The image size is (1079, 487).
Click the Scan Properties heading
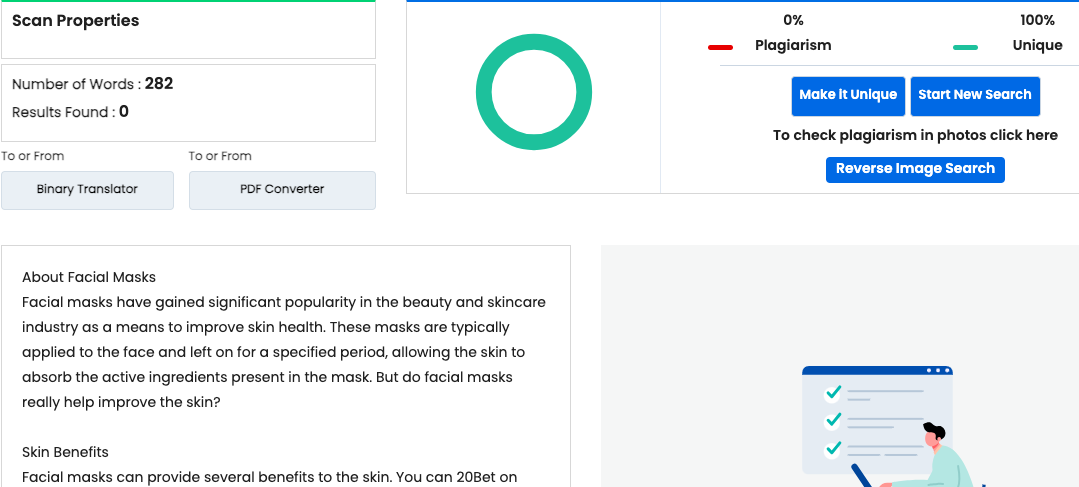(x=76, y=21)
